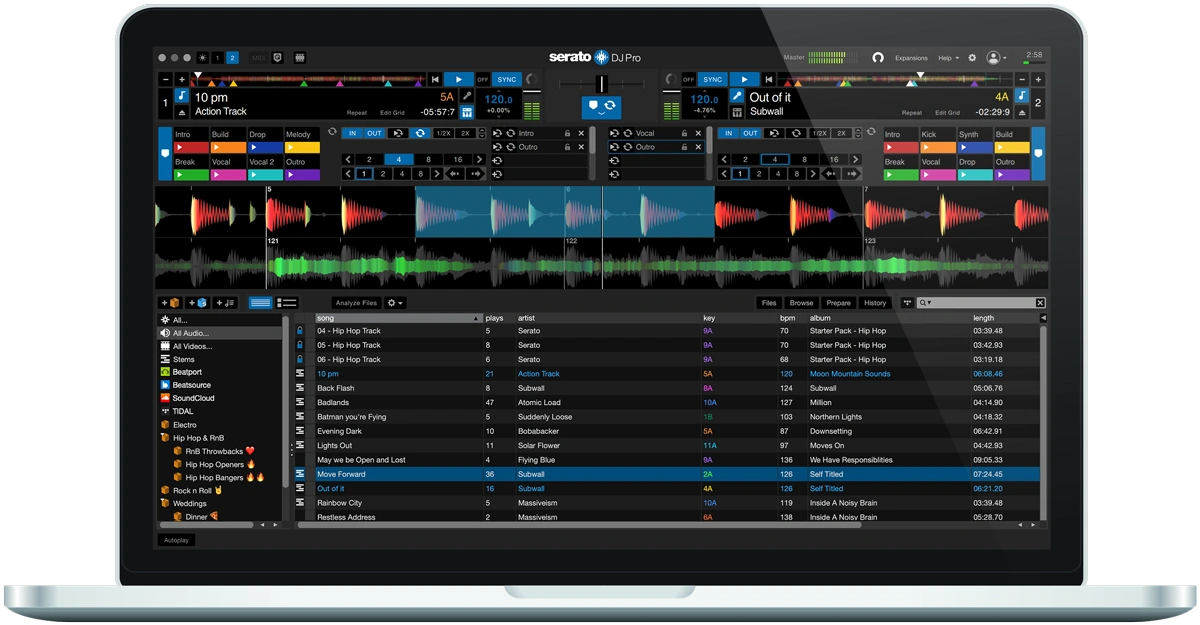Toggle deck 1 key lock note icon
This screenshot has width=1200, height=625.
[182, 96]
